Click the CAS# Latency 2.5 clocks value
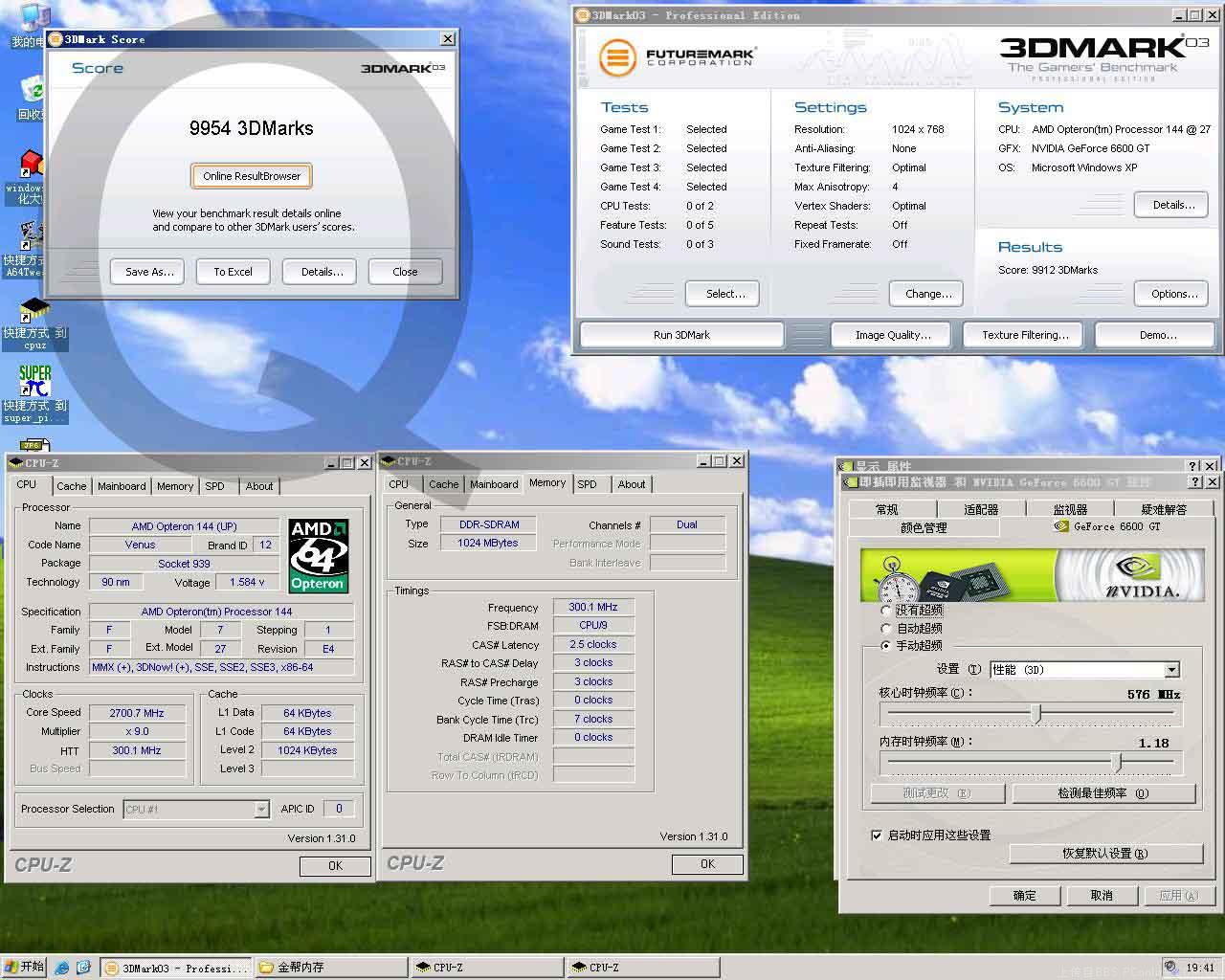 [593, 644]
